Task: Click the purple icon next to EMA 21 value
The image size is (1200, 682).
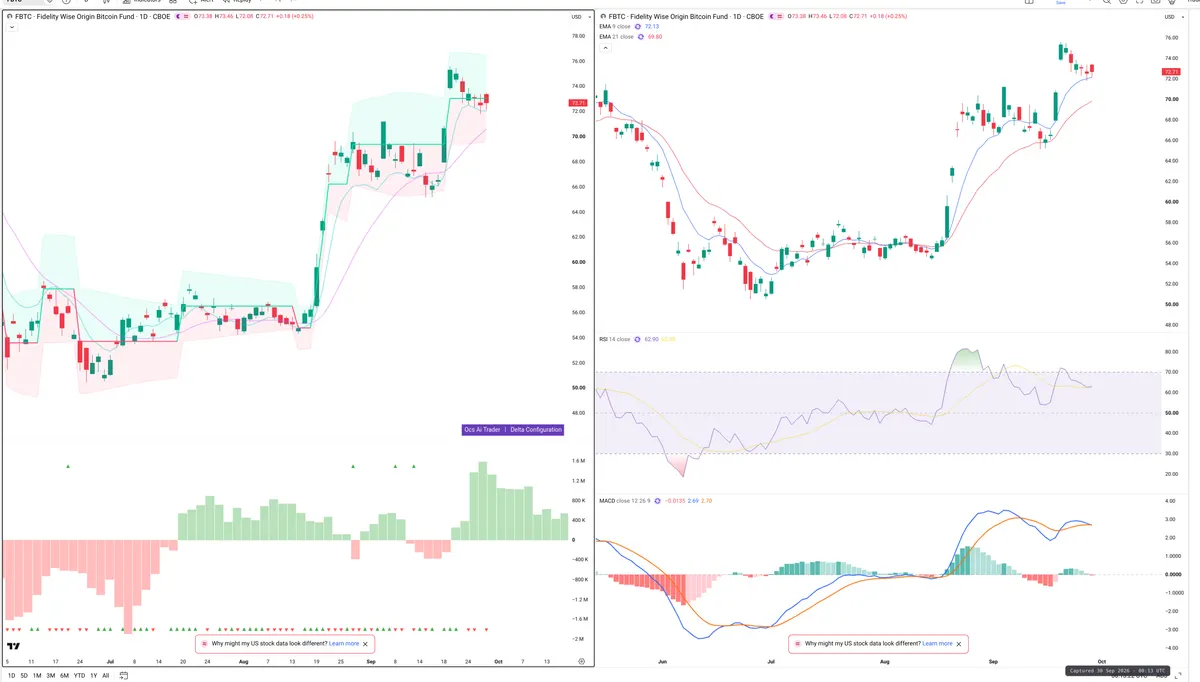Action: (x=642, y=37)
